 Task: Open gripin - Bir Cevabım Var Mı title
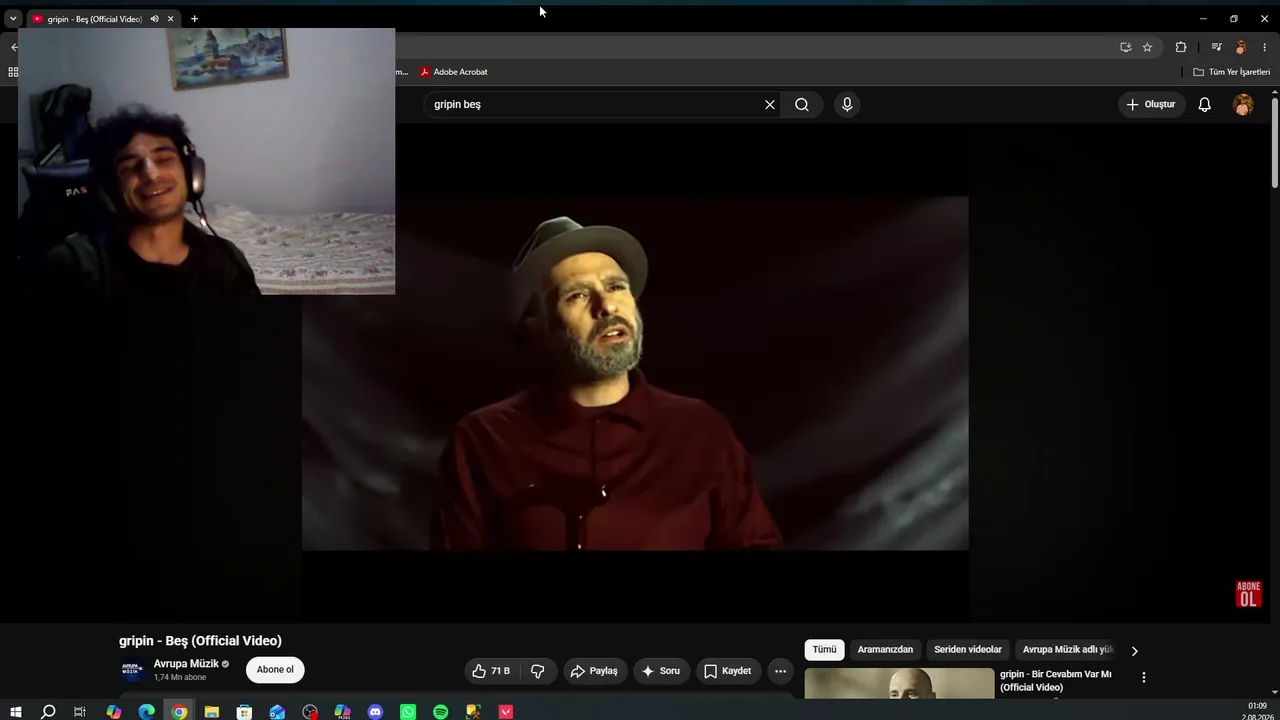point(1056,681)
